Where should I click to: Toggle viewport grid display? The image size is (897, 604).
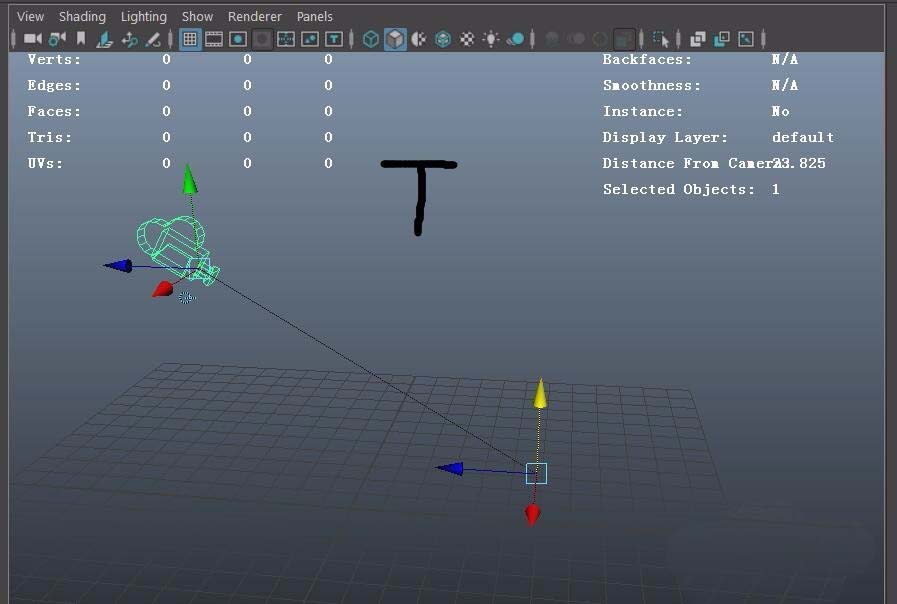point(189,39)
